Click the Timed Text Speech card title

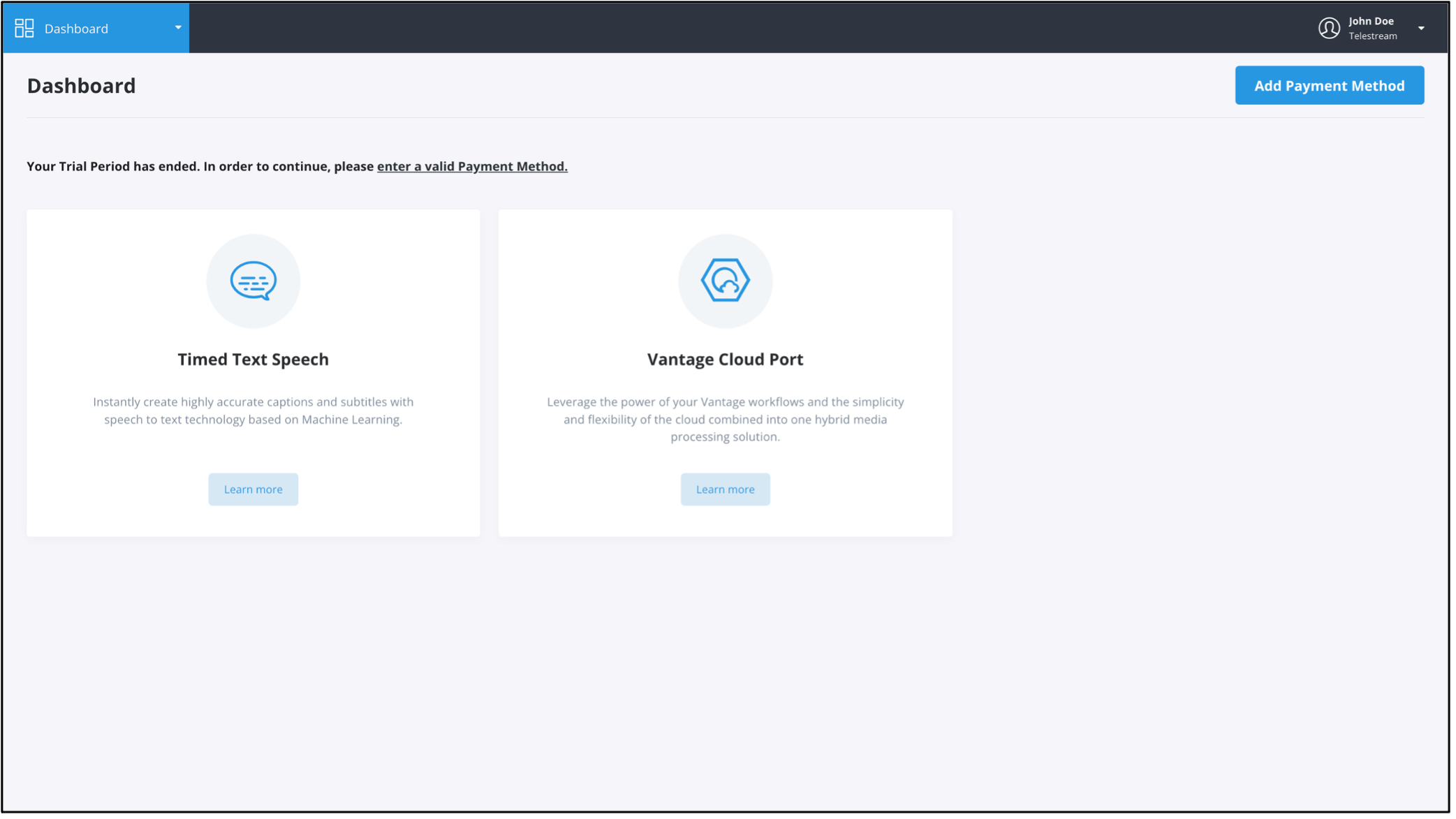click(253, 359)
